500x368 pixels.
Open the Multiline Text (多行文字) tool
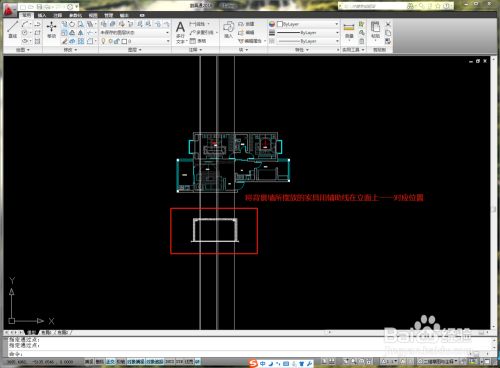180,32
